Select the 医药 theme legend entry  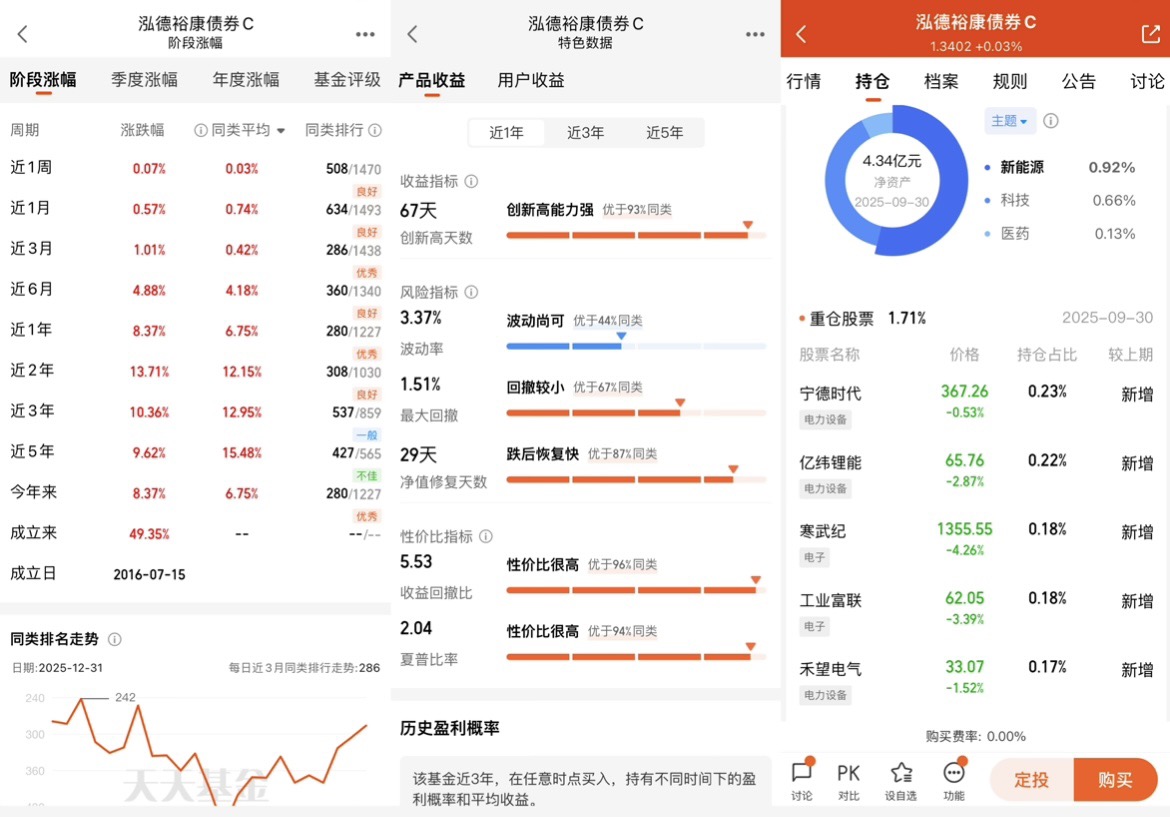pyautogui.click(x=1060, y=234)
